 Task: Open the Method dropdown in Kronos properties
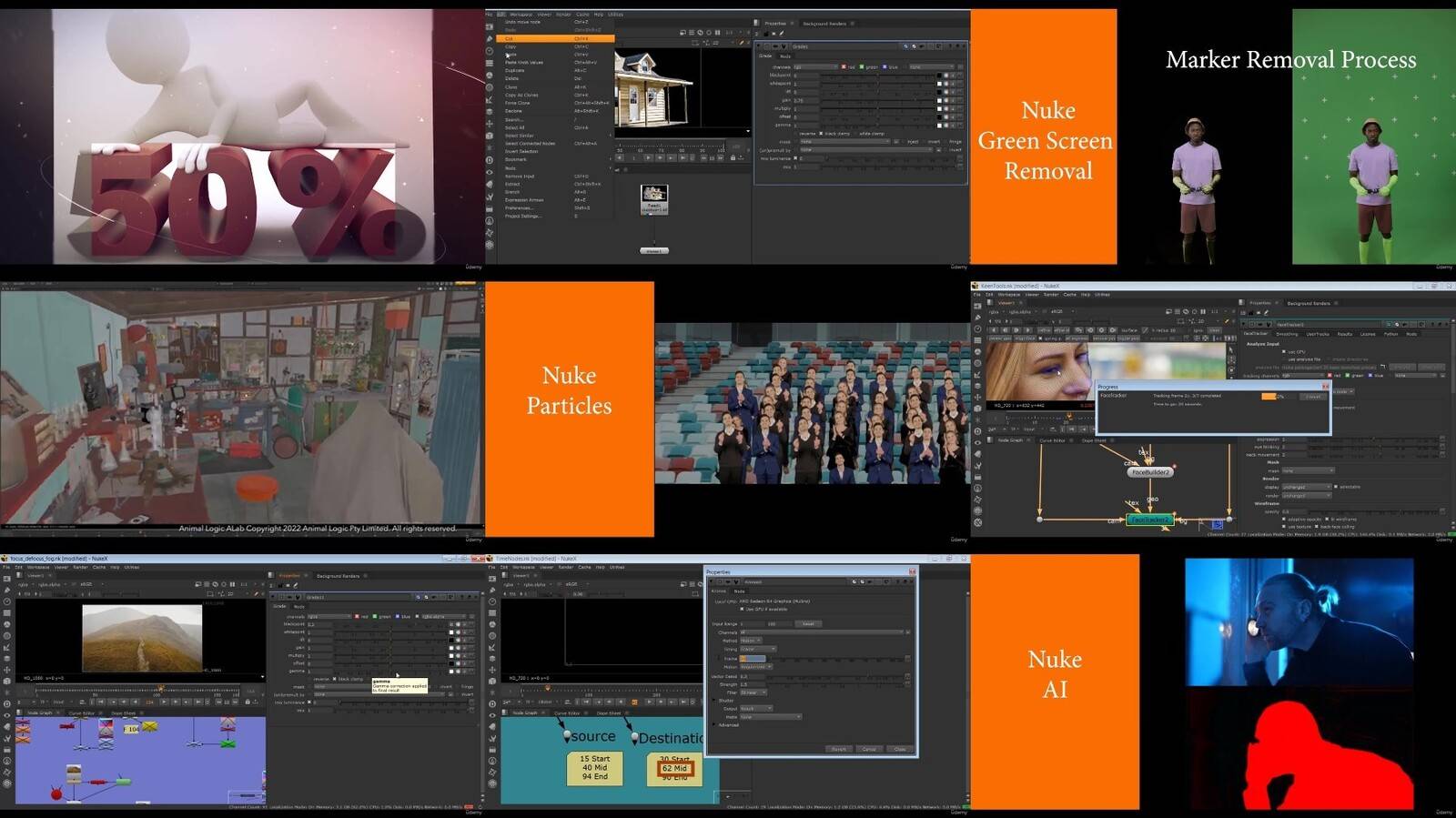tap(751, 641)
